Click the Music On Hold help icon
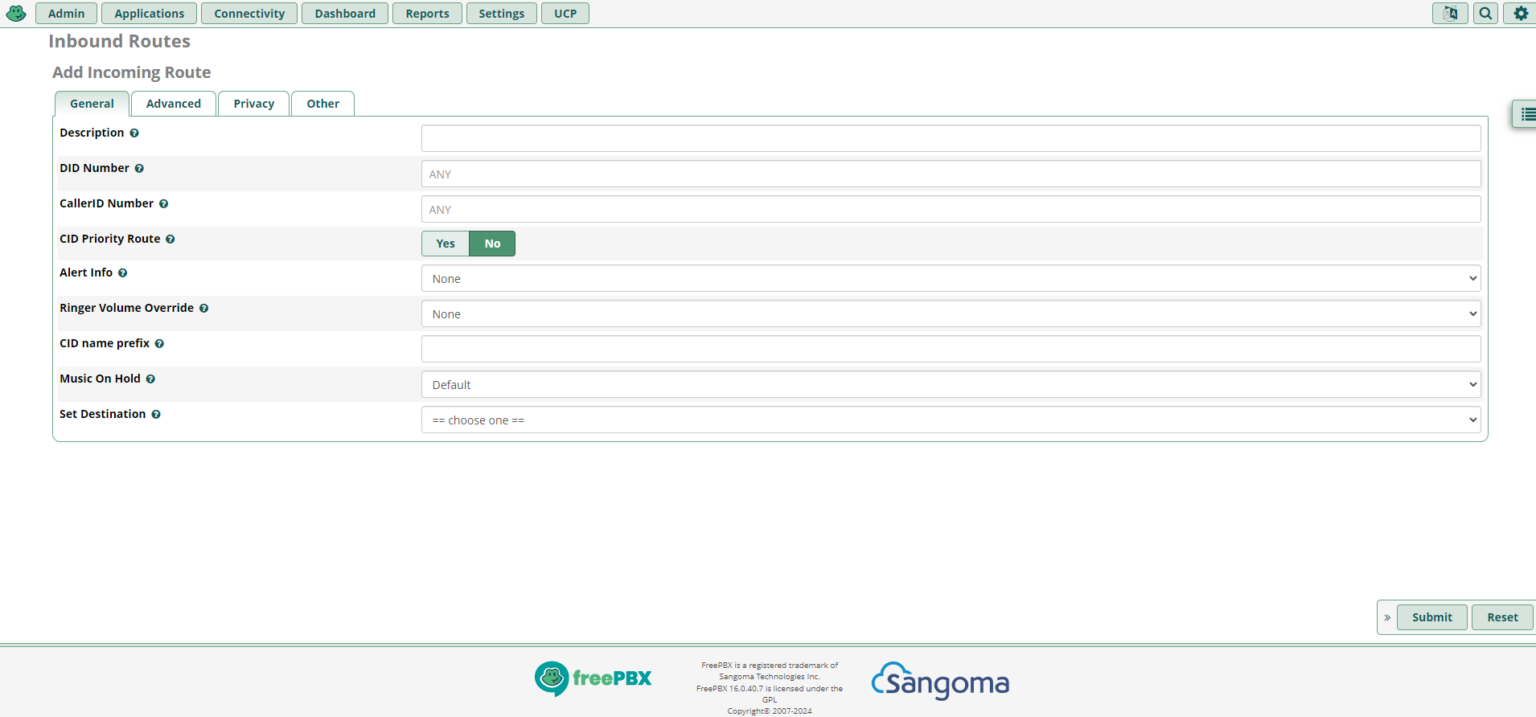Screen dimensions: 1536x717 pyautogui.click(x=150, y=379)
